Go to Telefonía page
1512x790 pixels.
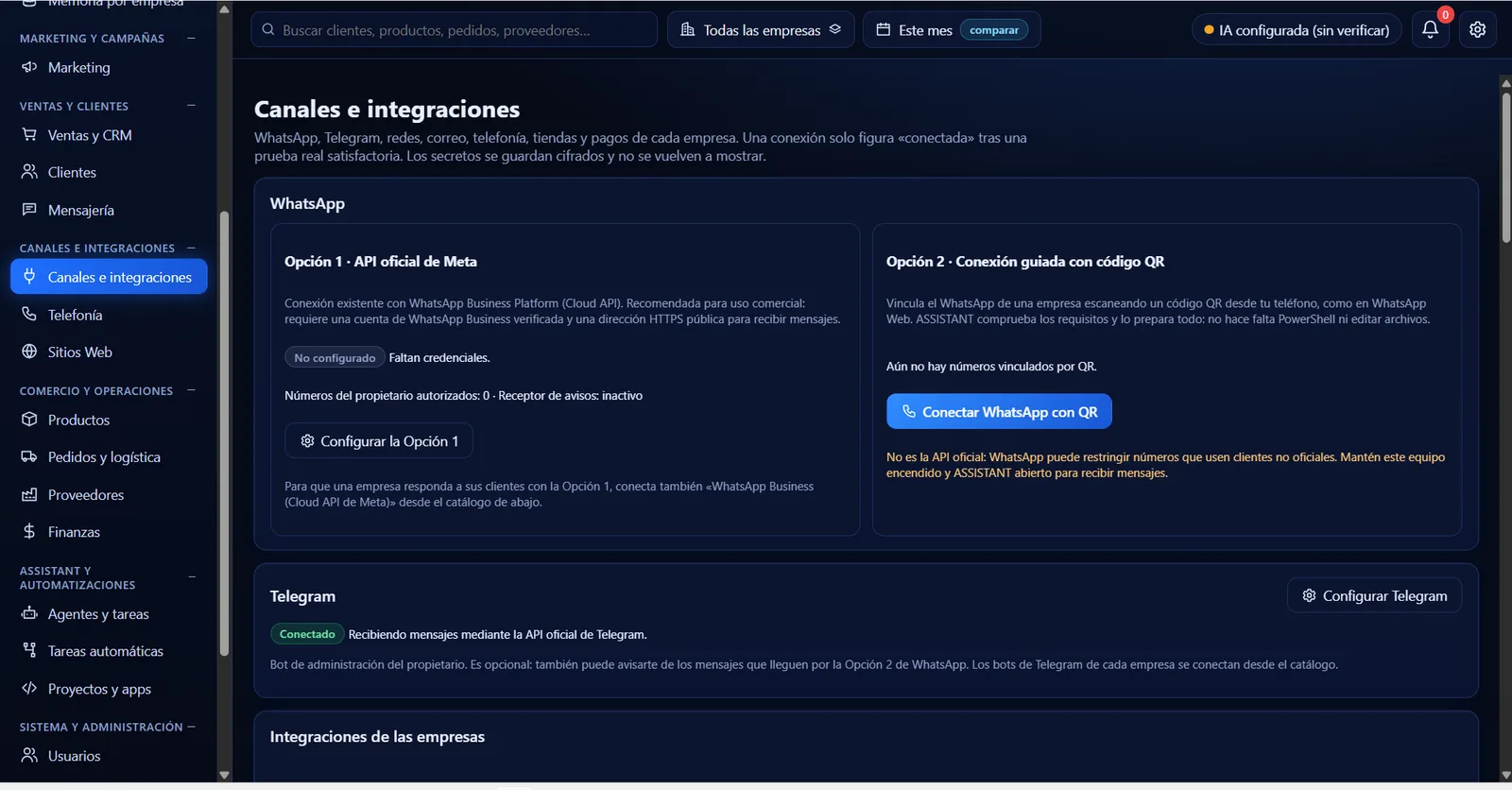click(109, 315)
